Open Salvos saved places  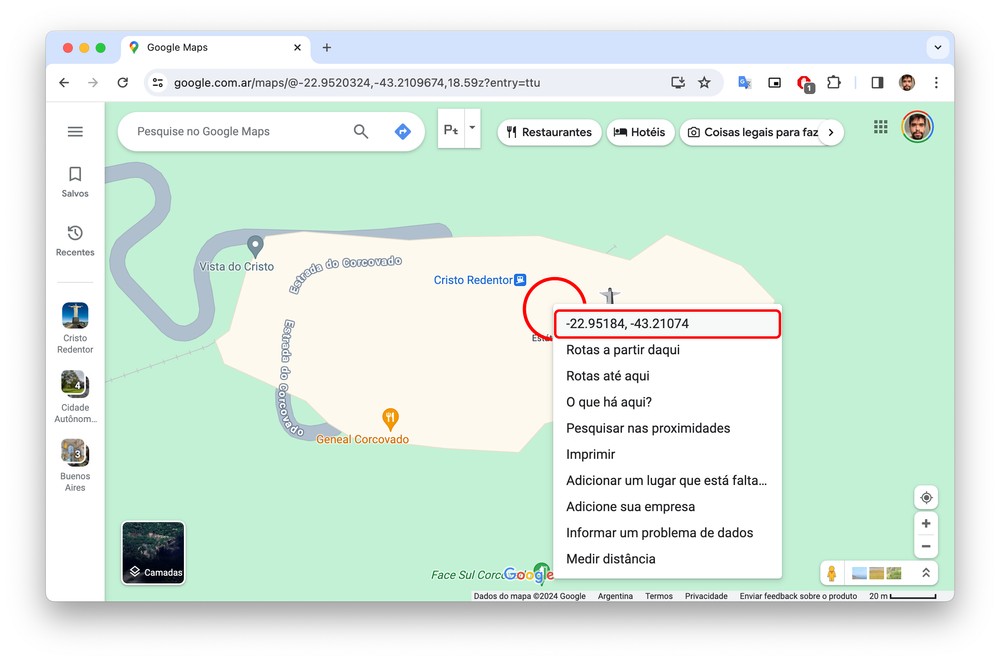pyautogui.click(x=75, y=181)
